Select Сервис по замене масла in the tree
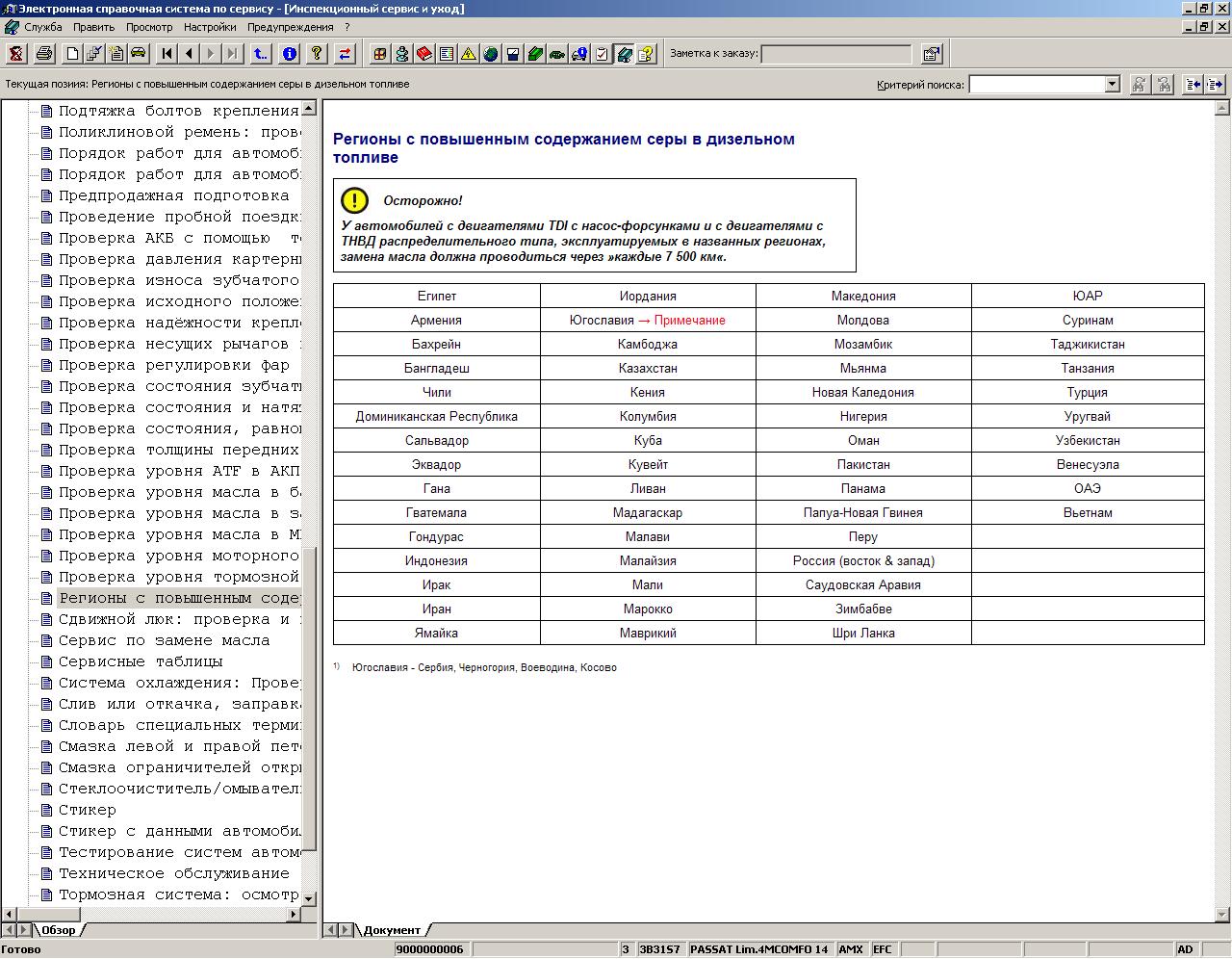The width and height of the screenshot is (1232, 959). (164, 640)
